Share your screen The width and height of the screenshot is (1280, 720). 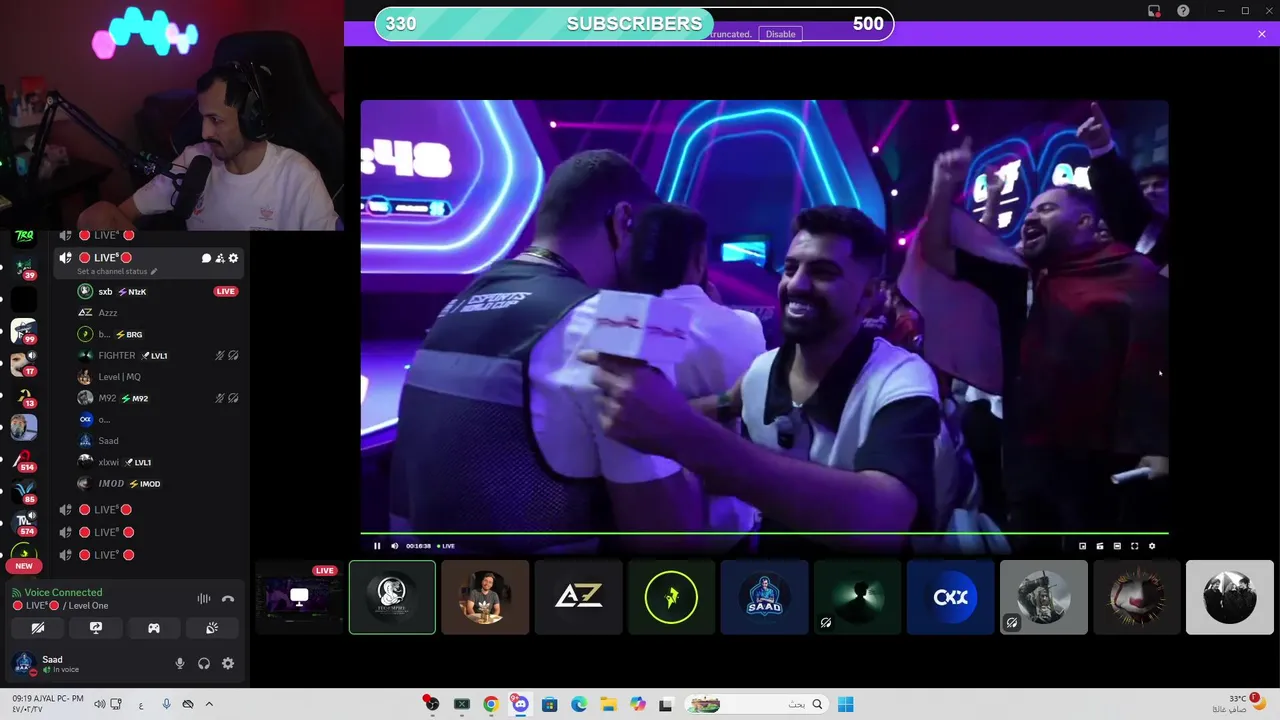tap(96, 628)
